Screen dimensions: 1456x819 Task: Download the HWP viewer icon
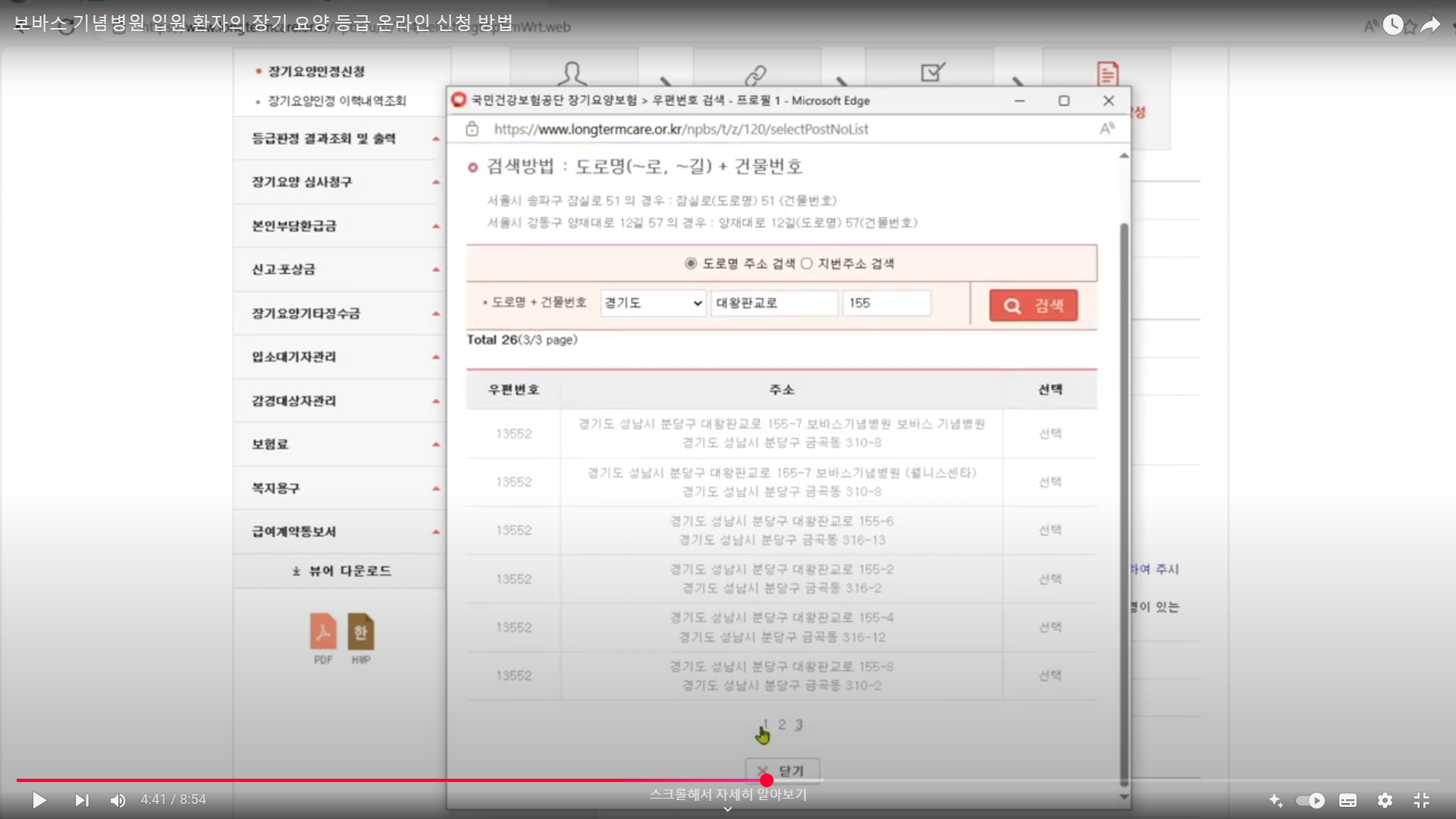[x=361, y=632]
